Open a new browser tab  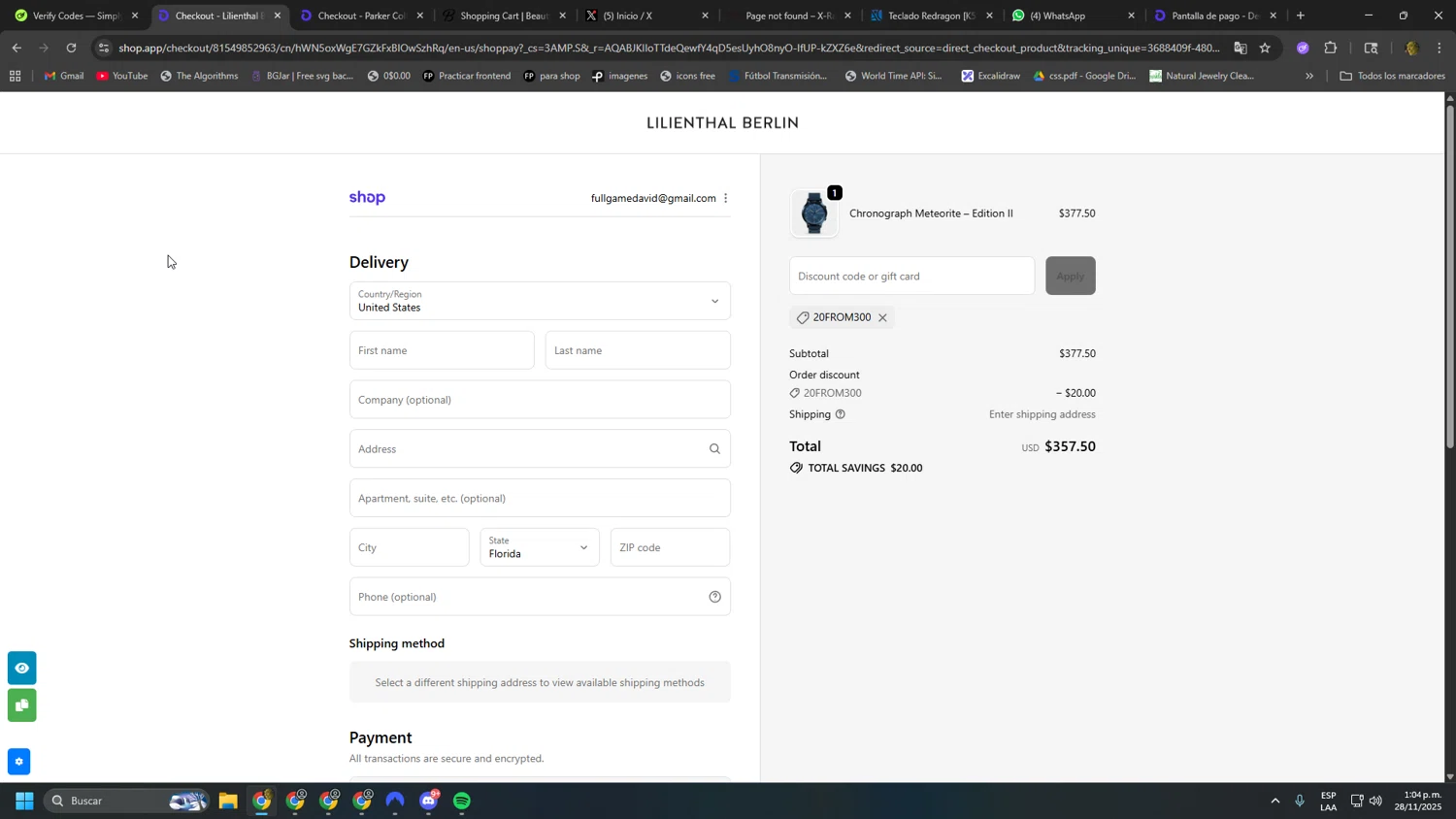tap(1300, 16)
